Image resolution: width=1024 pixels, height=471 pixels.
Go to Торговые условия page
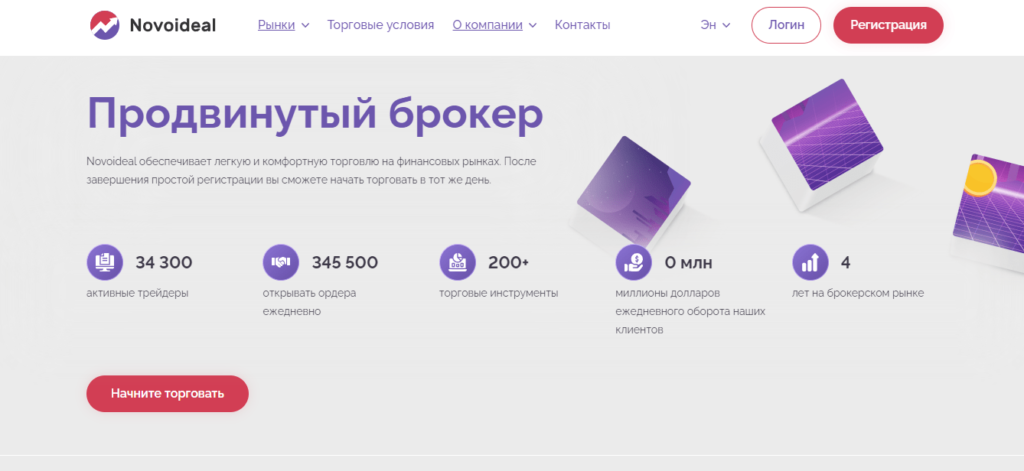(x=380, y=25)
